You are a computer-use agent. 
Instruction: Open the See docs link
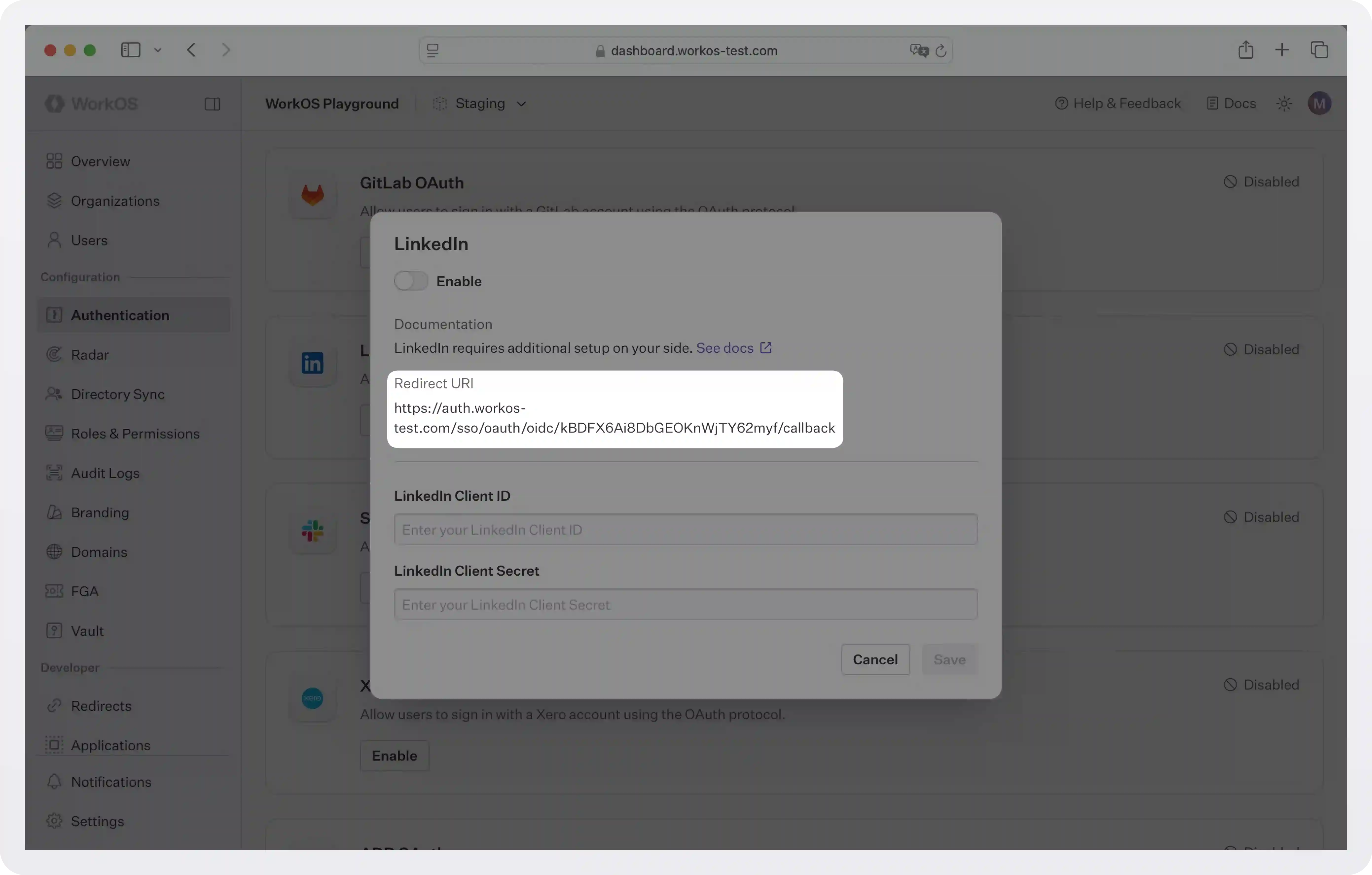click(x=734, y=347)
